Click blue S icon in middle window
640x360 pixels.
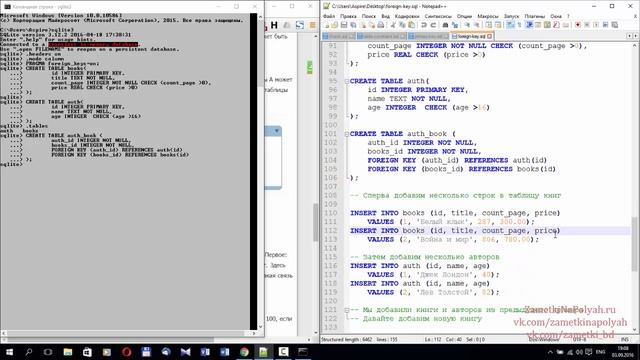click(300, 25)
